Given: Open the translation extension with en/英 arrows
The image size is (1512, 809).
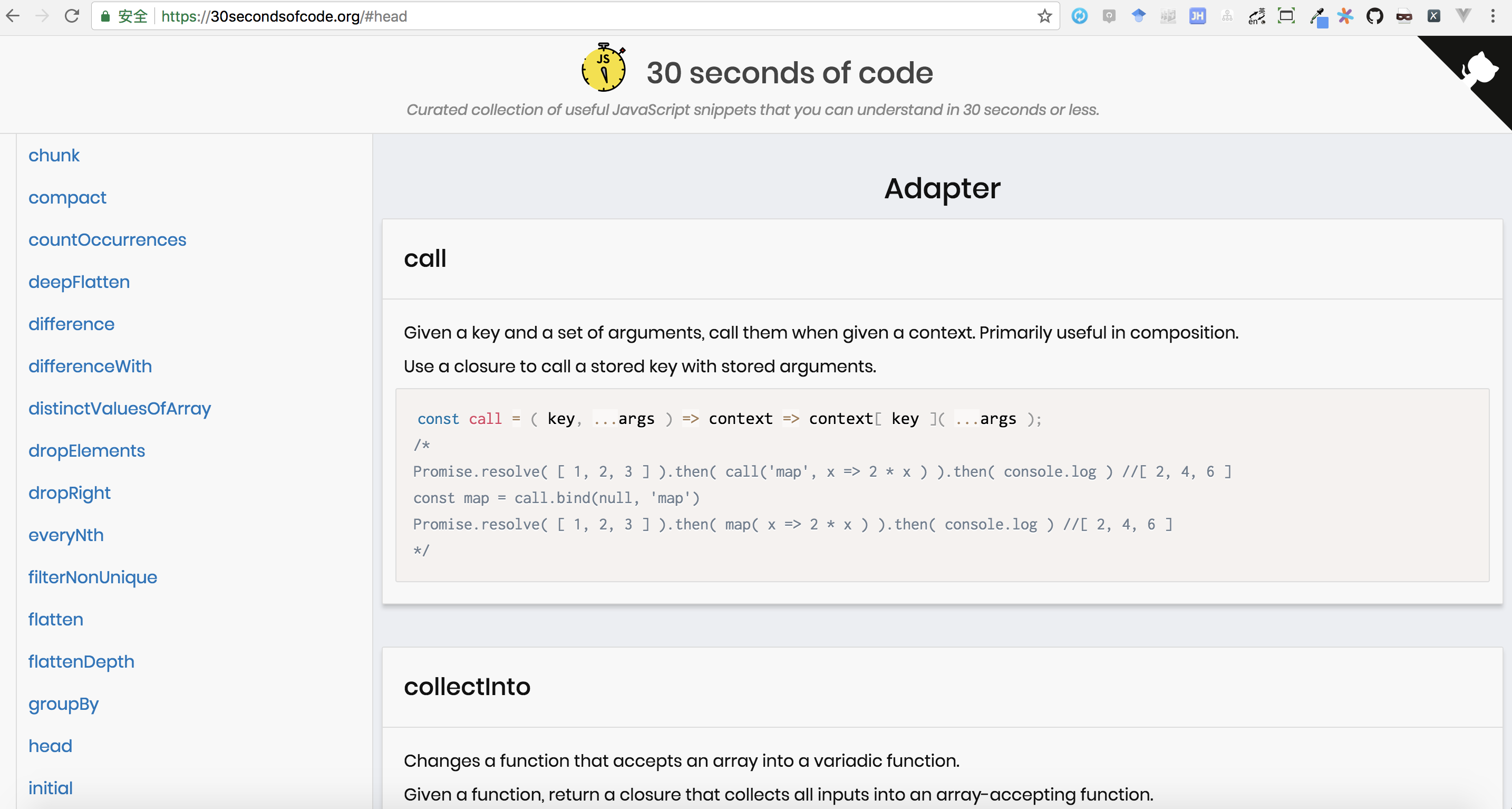Looking at the screenshot, I should [1257, 16].
